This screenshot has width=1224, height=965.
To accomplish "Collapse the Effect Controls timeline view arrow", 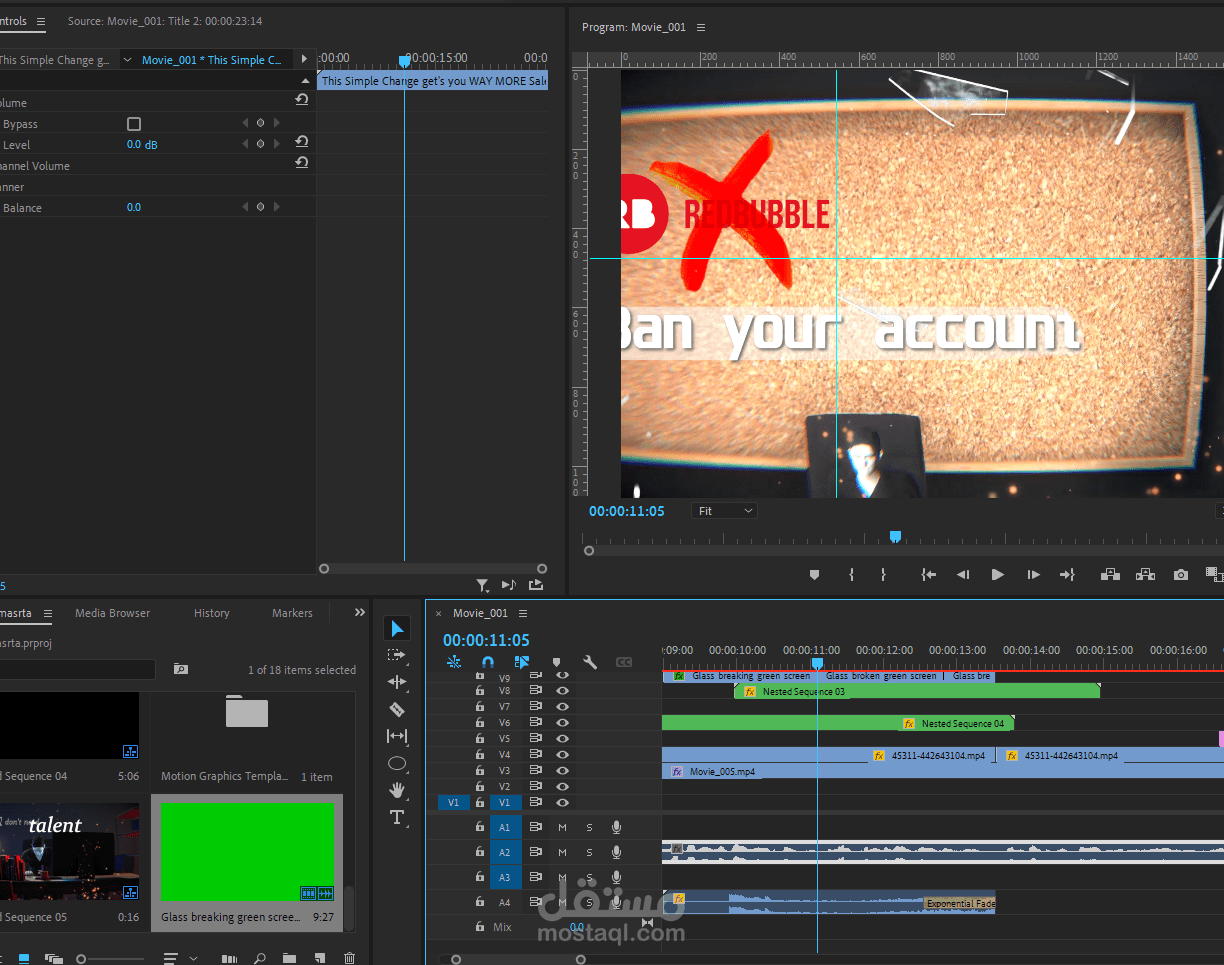I will click(x=304, y=59).
